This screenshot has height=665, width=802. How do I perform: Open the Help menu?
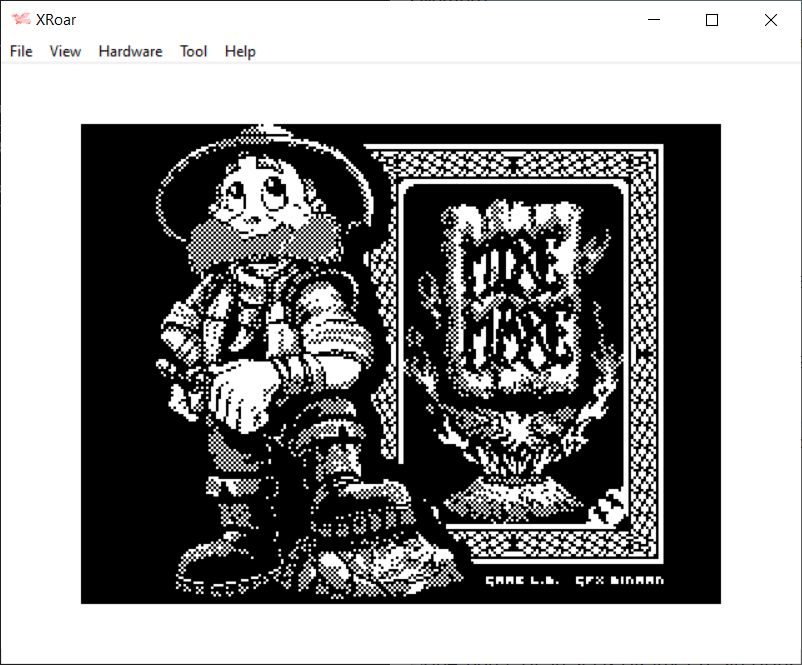point(240,51)
